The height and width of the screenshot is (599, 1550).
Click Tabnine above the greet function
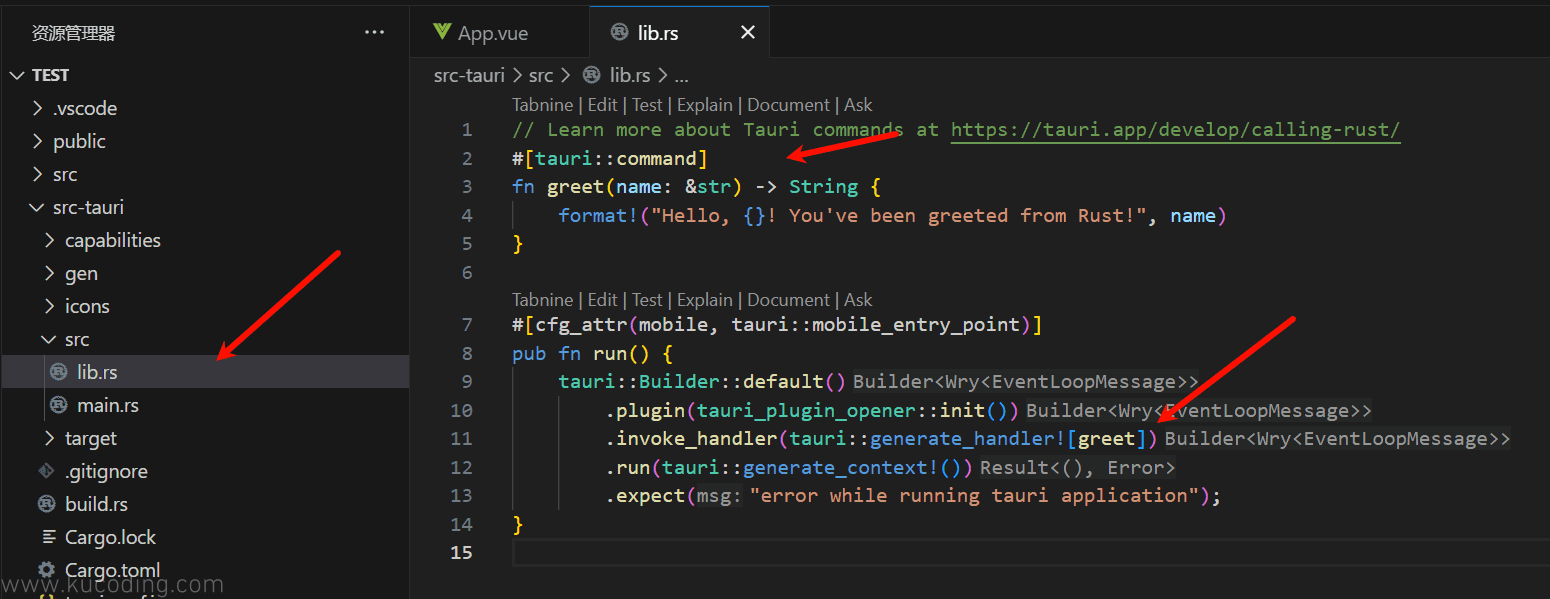542,105
